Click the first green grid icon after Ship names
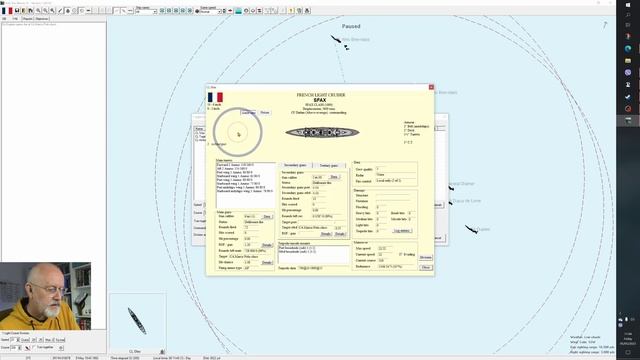The height and width of the screenshot is (360, 640). 162,11
